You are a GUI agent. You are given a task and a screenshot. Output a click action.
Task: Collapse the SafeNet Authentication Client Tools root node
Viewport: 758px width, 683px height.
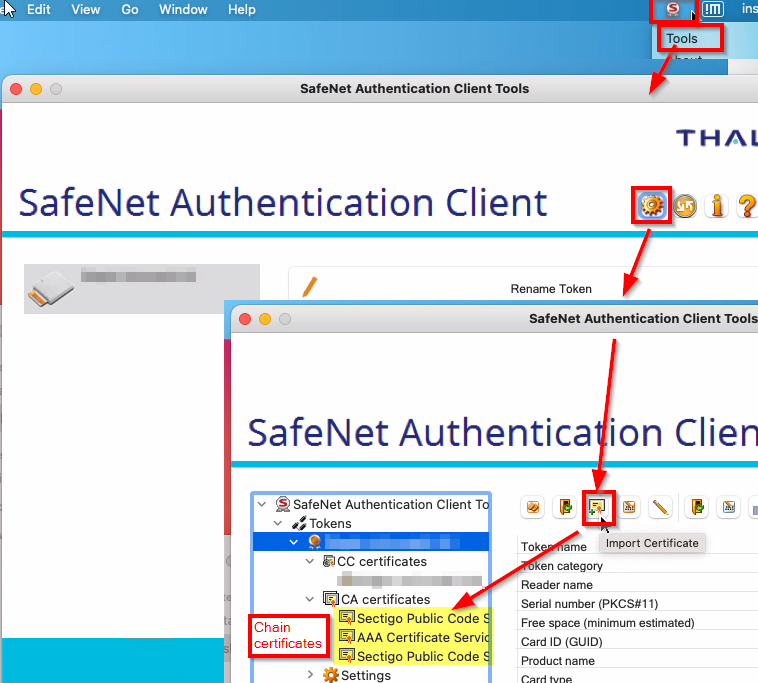pyautogui.click(x=262, y=504)
